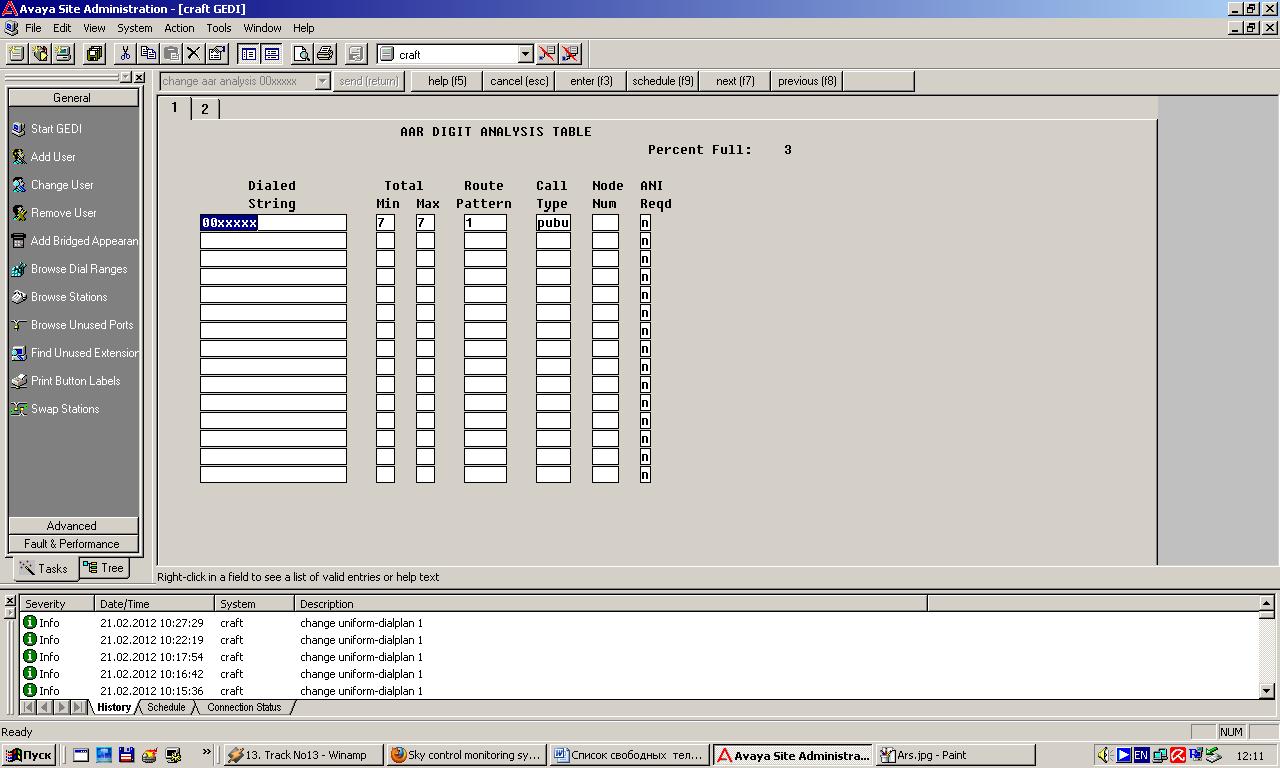Switch to the Schedule tab
Image resolution: width=1280 pixels, height=768 pixels.
[166, 707]
